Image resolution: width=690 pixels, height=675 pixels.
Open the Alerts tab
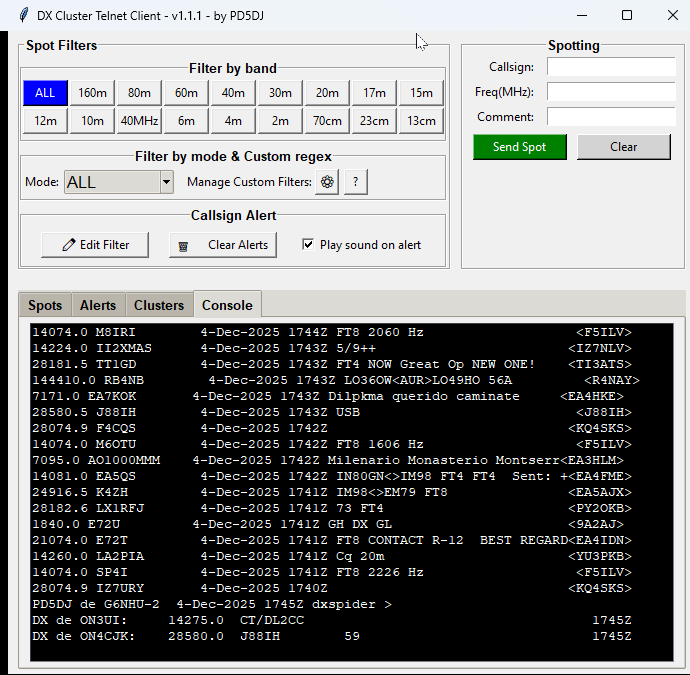[98, 305]
